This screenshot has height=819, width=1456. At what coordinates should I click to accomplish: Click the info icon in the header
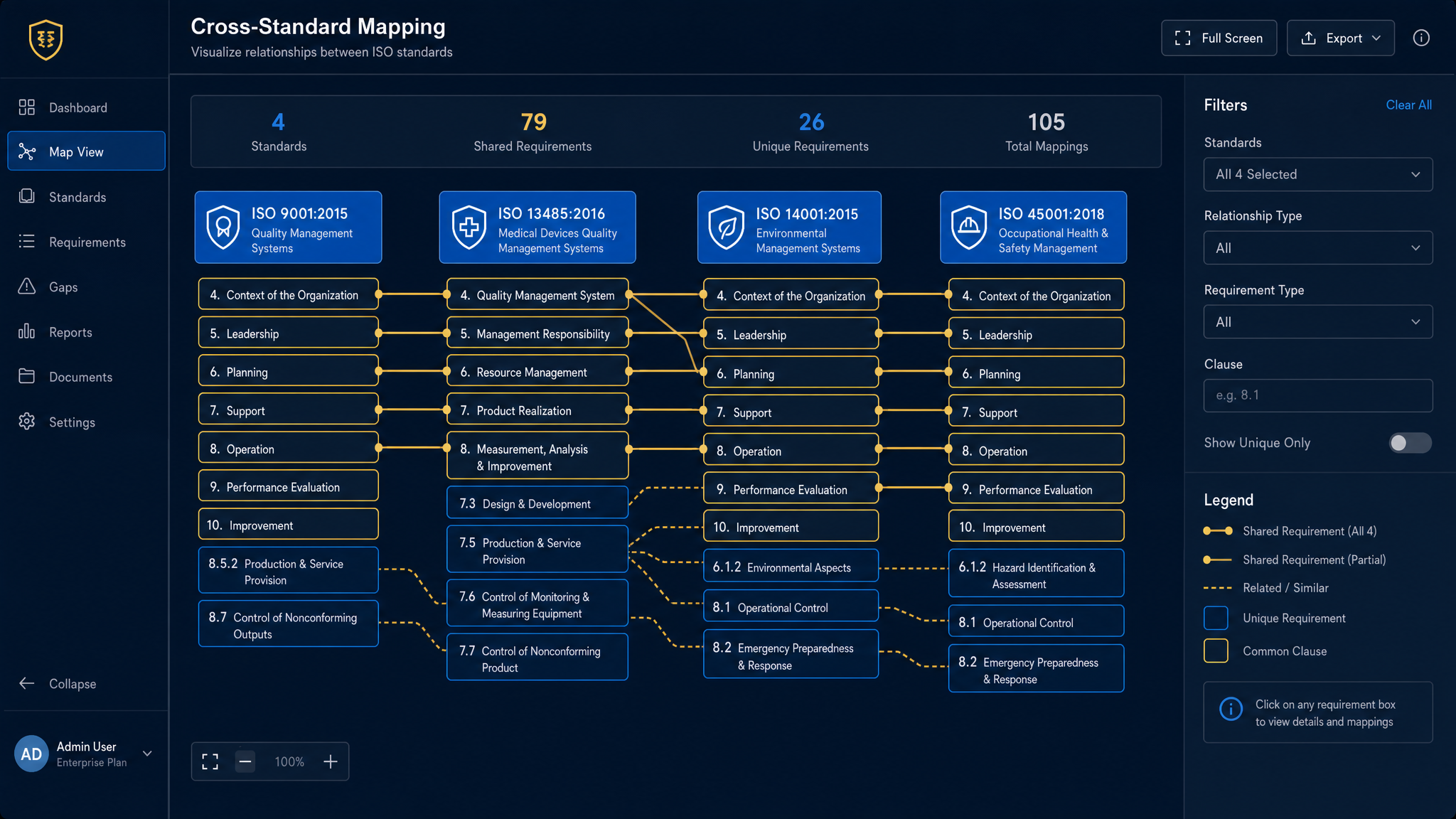(1421, 38)
